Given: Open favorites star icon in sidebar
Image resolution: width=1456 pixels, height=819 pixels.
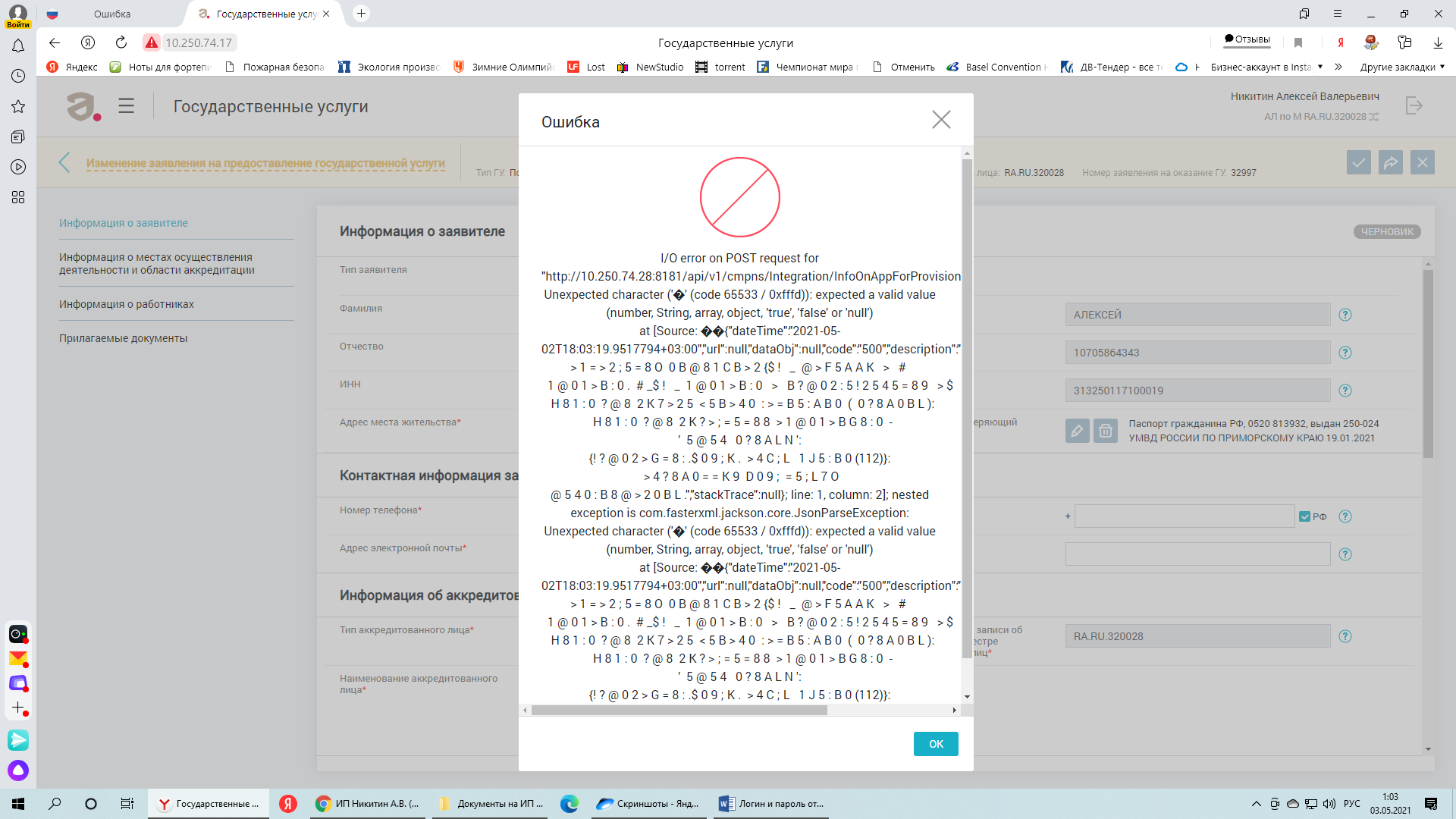Looking at the screenshot, I should 18,106.
